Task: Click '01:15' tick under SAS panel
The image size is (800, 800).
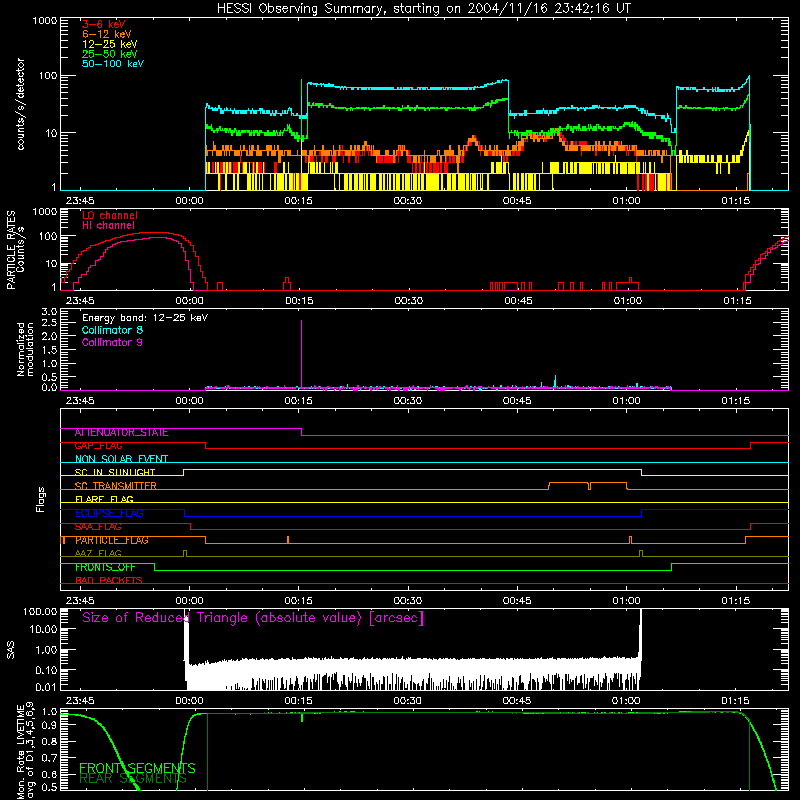Action: [735, 701]
